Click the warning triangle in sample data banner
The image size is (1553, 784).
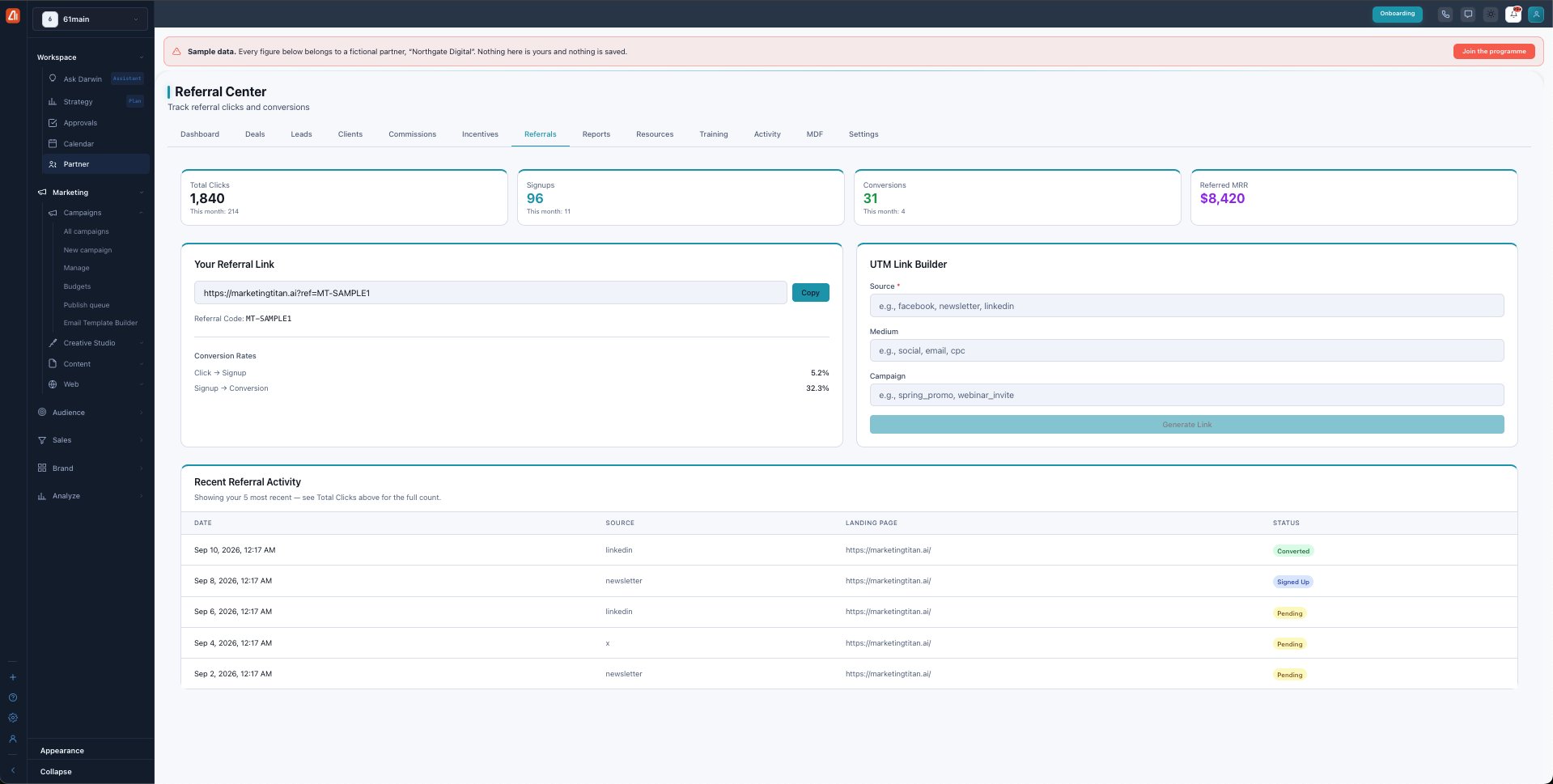176,51
